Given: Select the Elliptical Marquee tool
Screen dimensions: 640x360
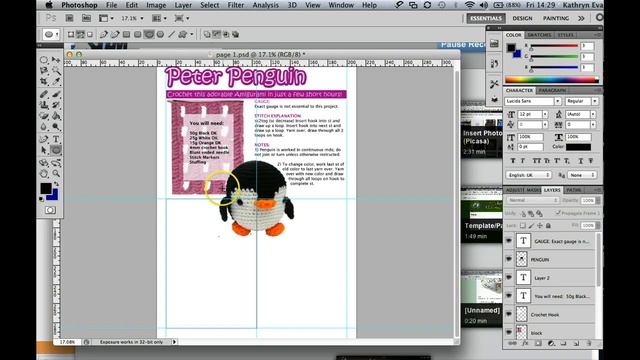Looking at the screenshot, I should pyautogui.click(x=44, y=60).
